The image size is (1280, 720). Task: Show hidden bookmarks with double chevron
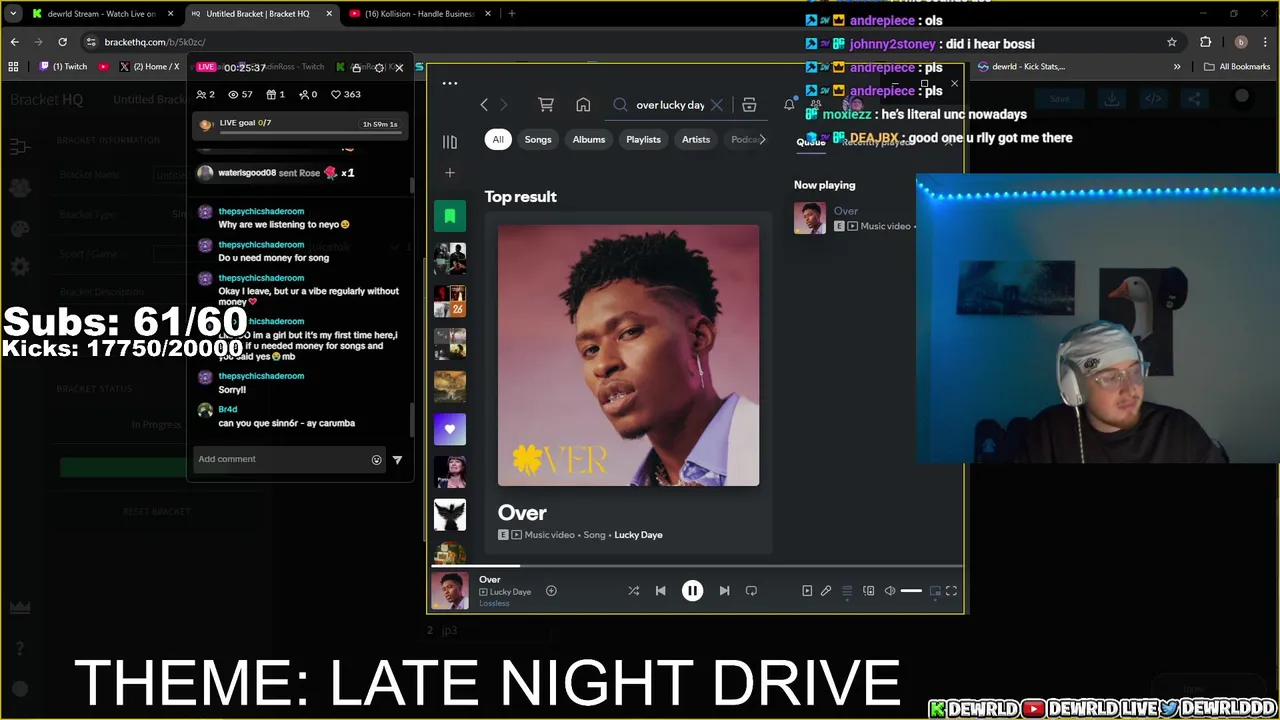tap(1177, 67)
